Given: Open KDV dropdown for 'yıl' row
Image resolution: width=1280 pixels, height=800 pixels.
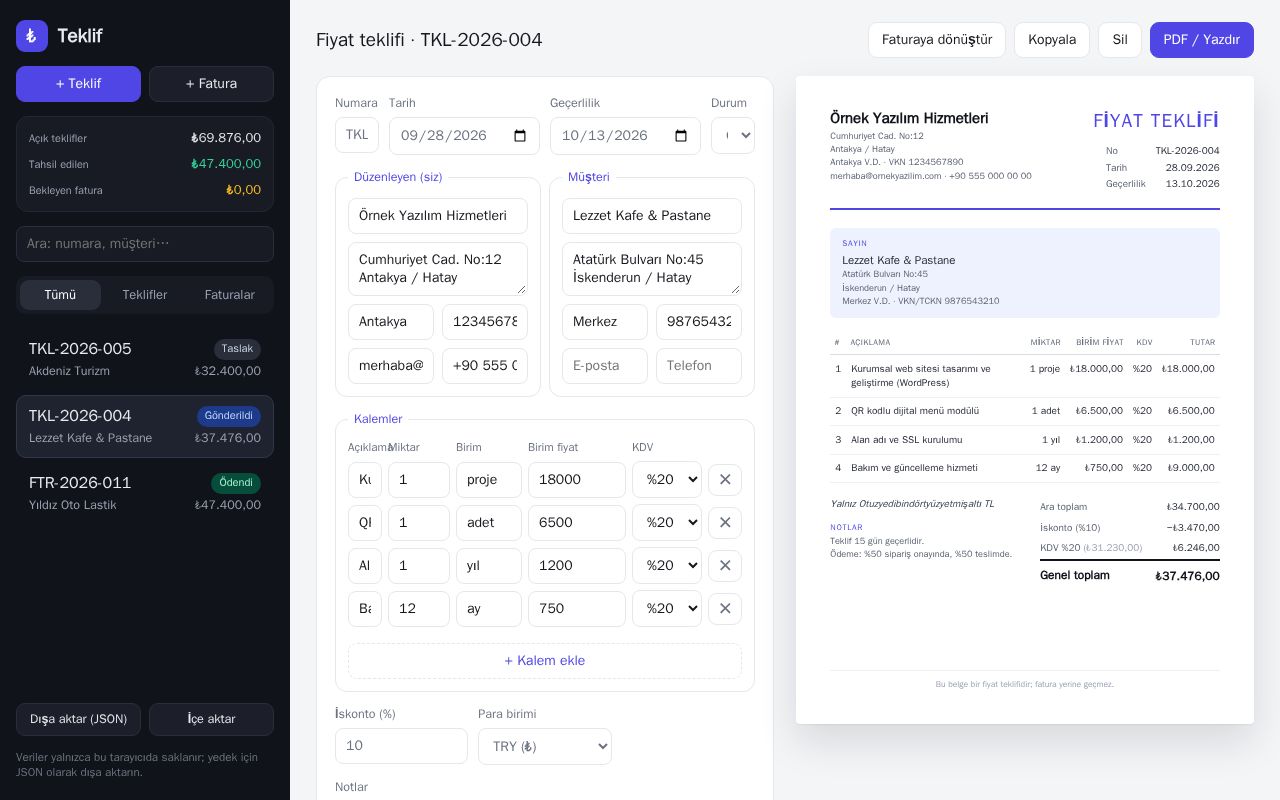Looking at the screenshot, I should tap(667, 565).
